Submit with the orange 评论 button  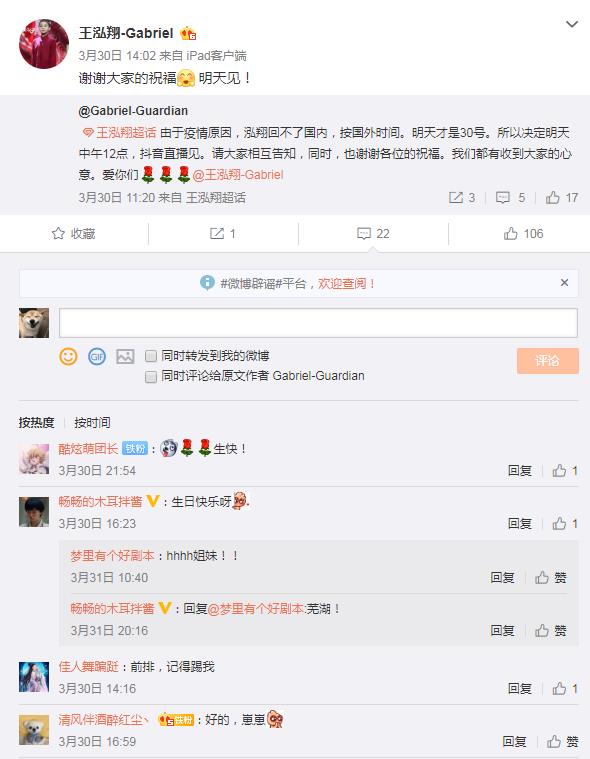547,361
